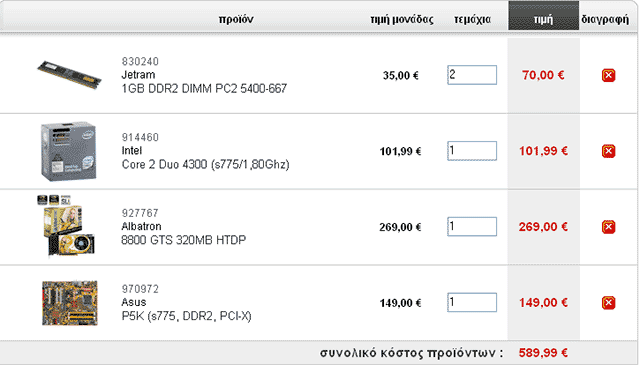Open the 1GB DDR2 DIMM PC2 5400-667 link
The width and height of the screenshot is (640, 365).
[204, 88]
